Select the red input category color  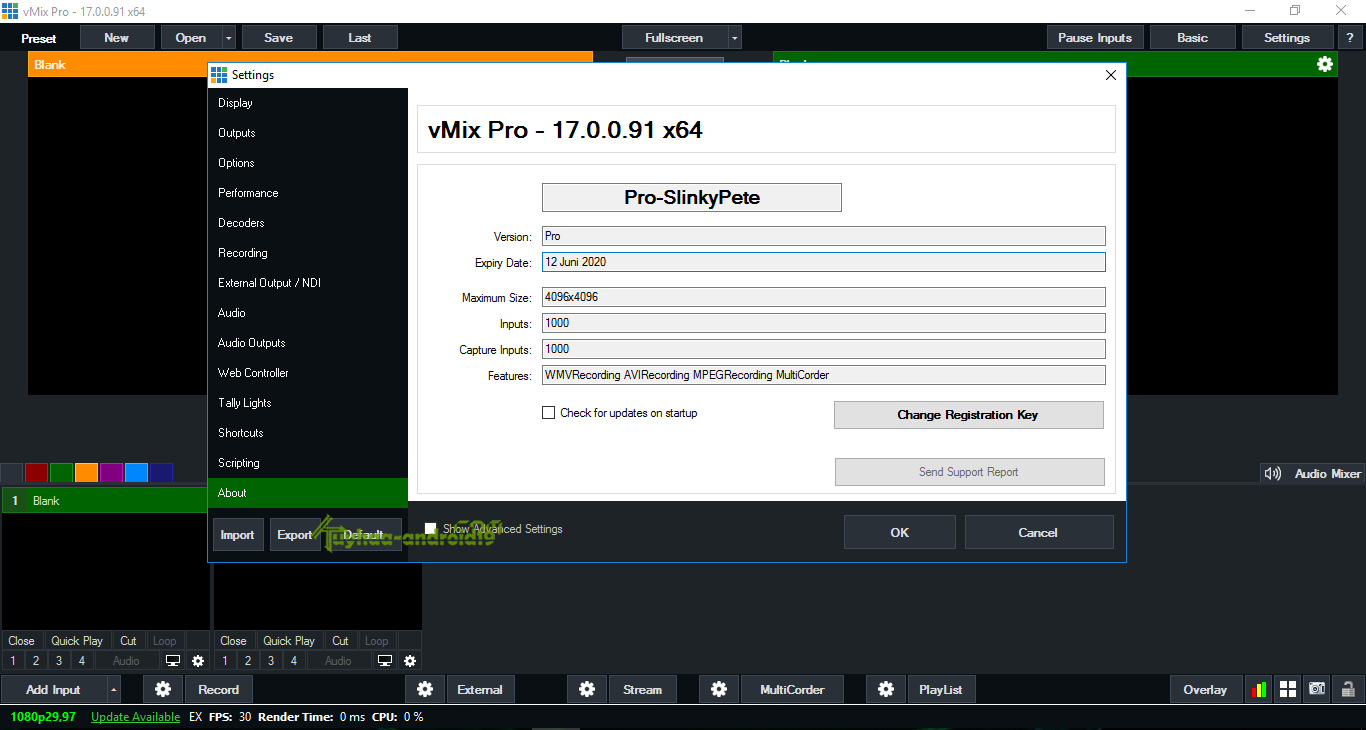(x=37, y=473)
